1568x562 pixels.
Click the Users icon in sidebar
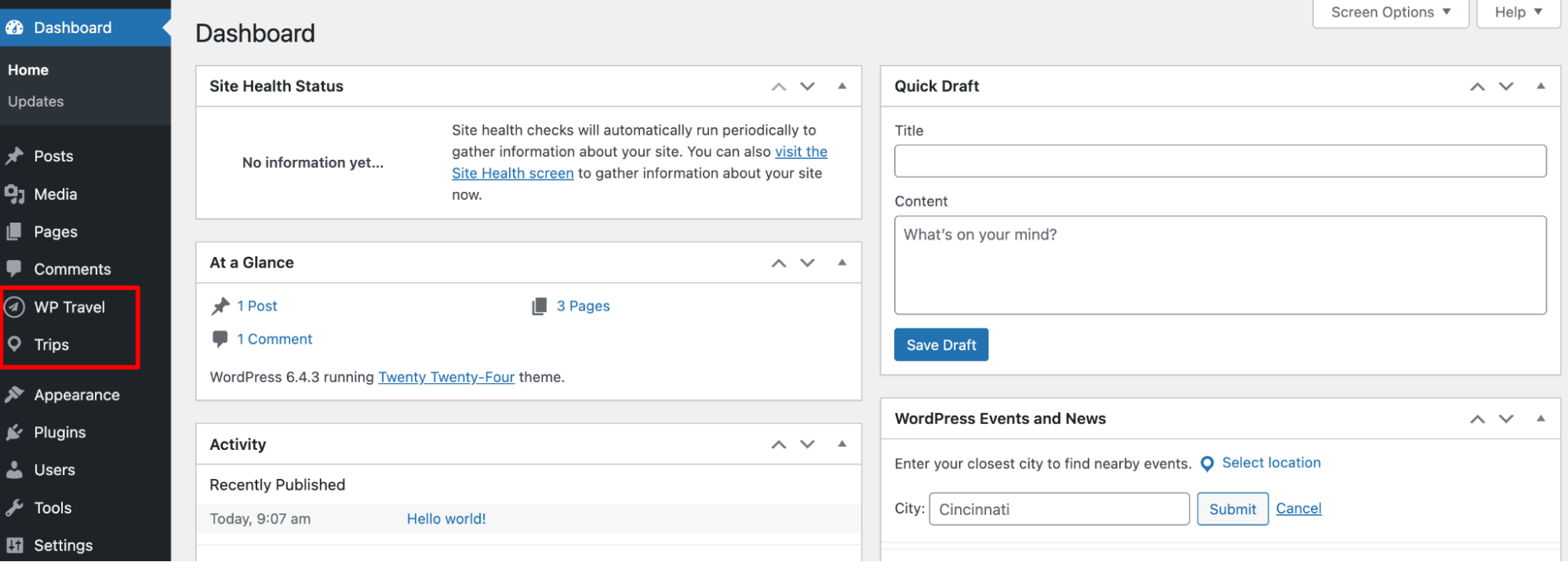(x=14, y=470)
